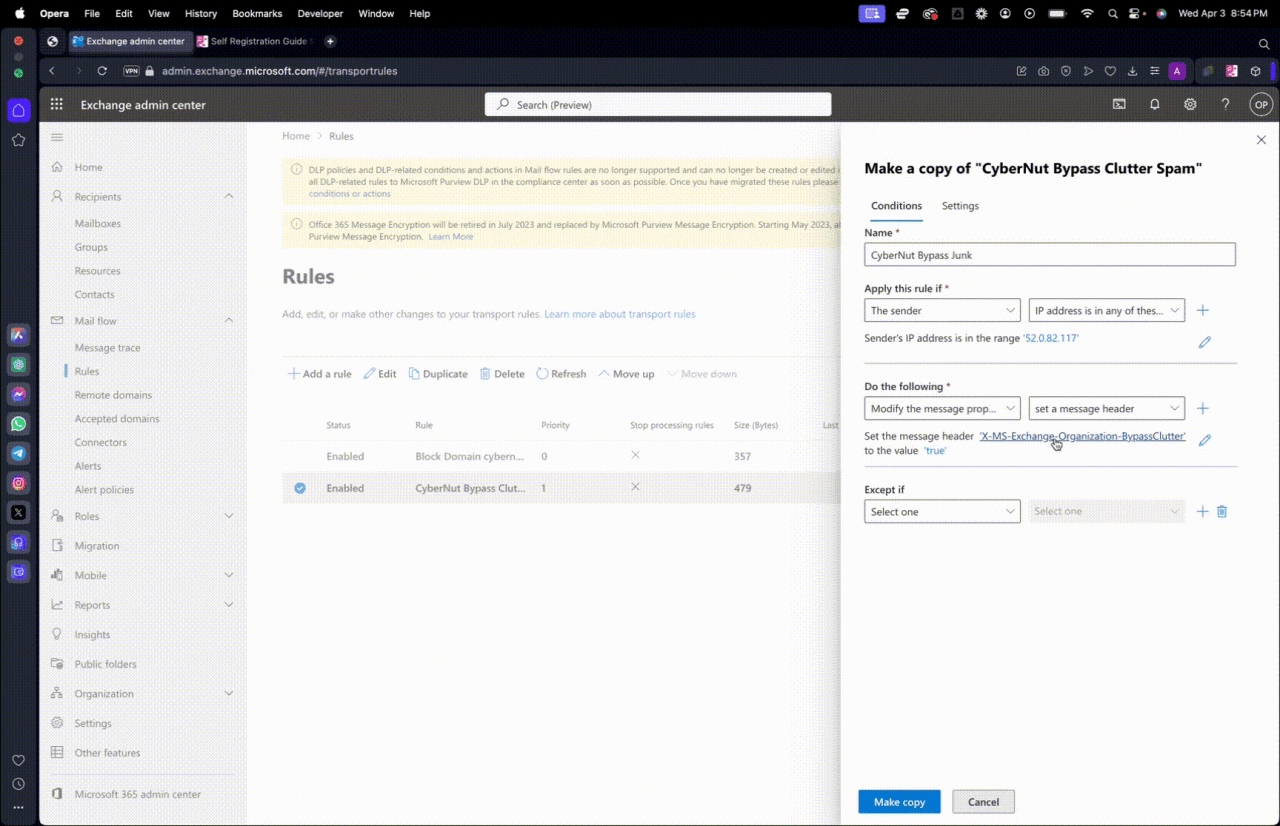Click the pencil icon beside sender's IP range
The width and height of the screenshot is (1280, 826).
tap(1204, 342)
